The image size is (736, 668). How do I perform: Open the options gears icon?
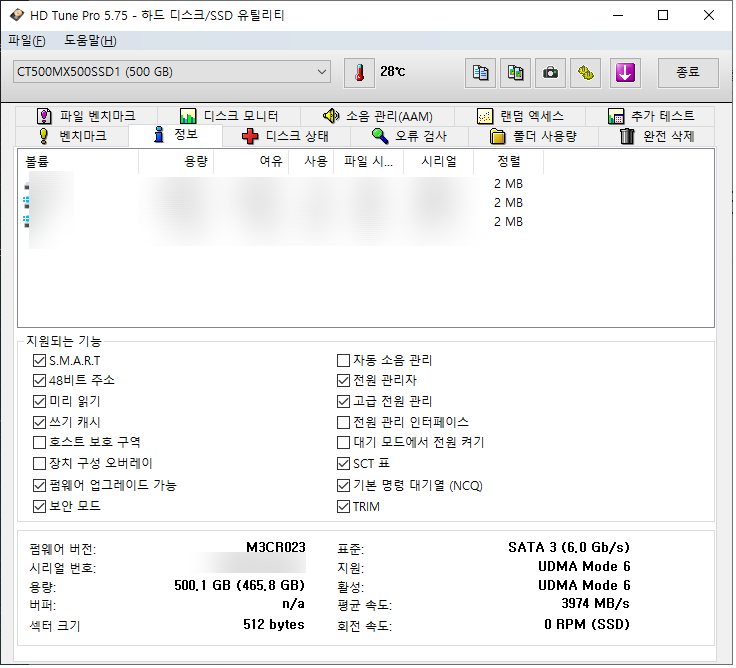point(586,73)
